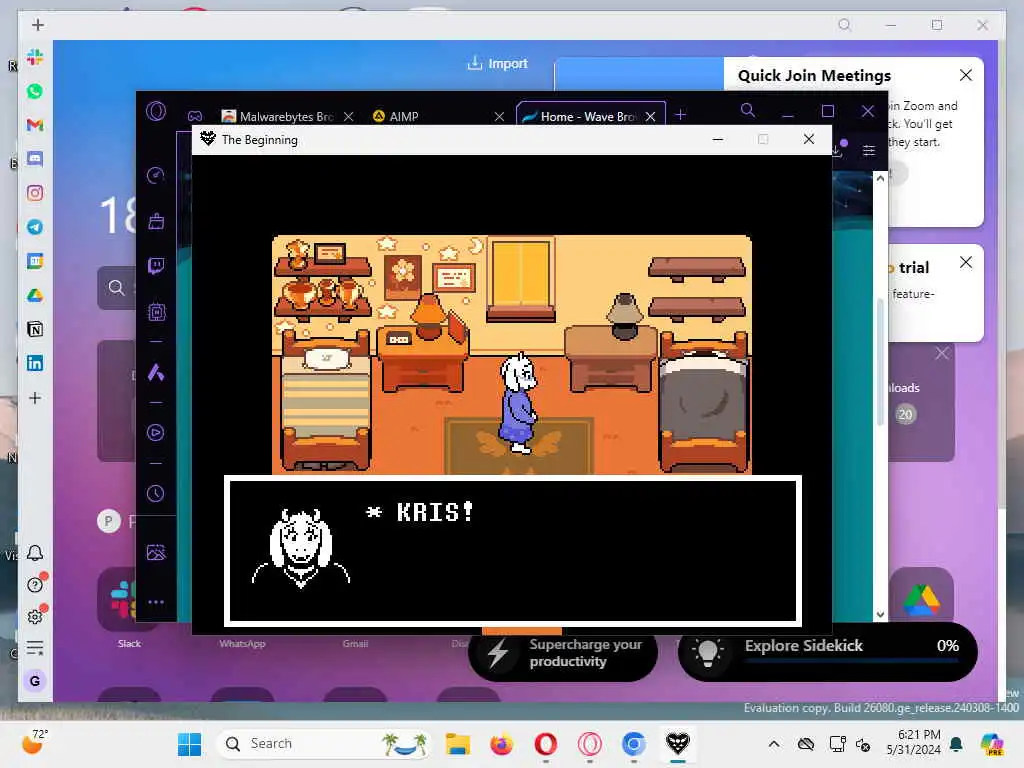Viewport: 1024px width, 768px height.
Task: Open LinkedIn in the Sidekick sidebar
Action: 35,363
